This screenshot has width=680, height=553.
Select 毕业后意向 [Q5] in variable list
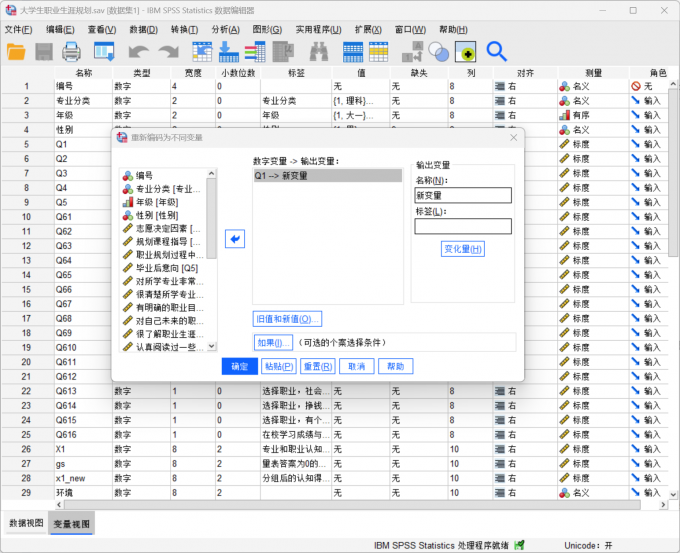pos(164,268)
